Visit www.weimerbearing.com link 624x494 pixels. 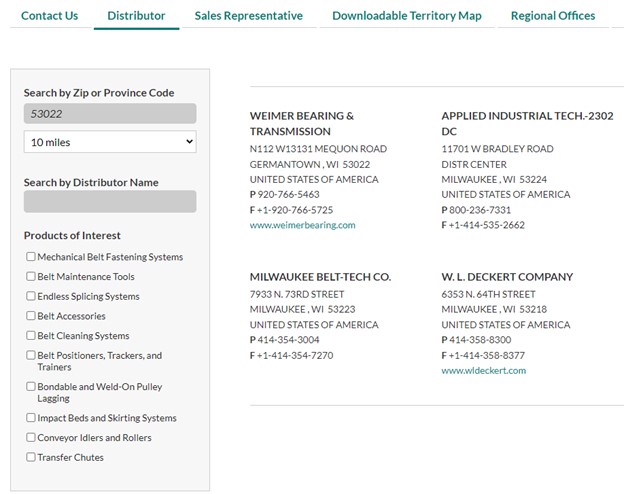302,225
